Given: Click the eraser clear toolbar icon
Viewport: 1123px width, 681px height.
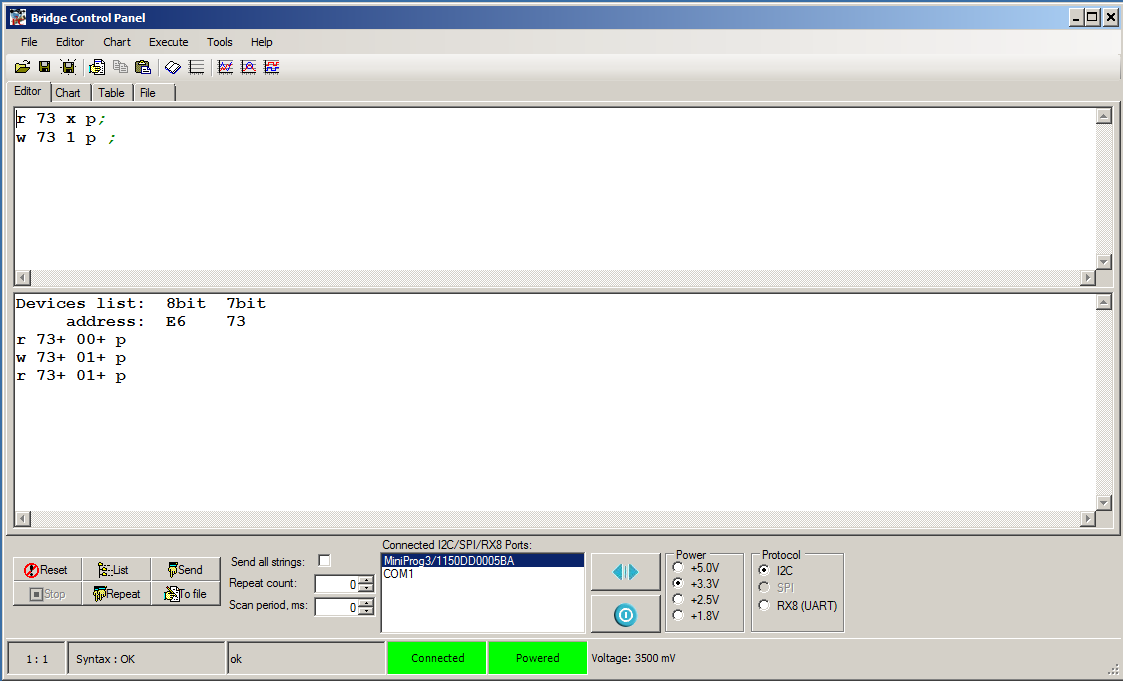Looking at the screenshot, I should (x=173, y=67).
